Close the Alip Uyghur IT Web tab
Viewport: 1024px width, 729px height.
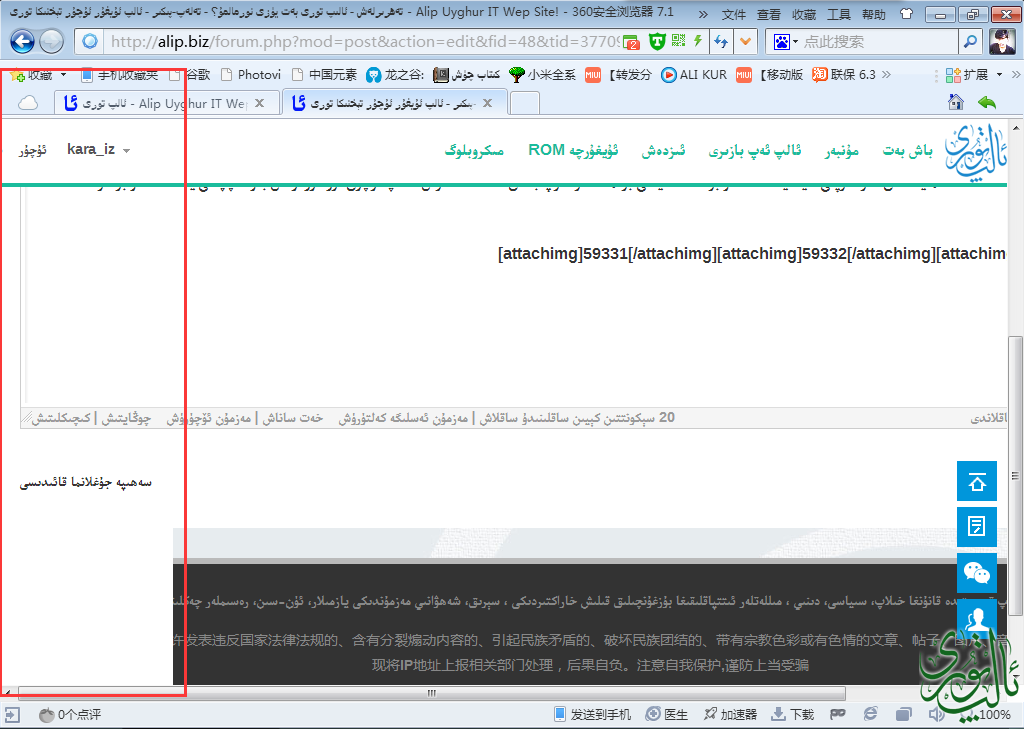coord(260,103)
